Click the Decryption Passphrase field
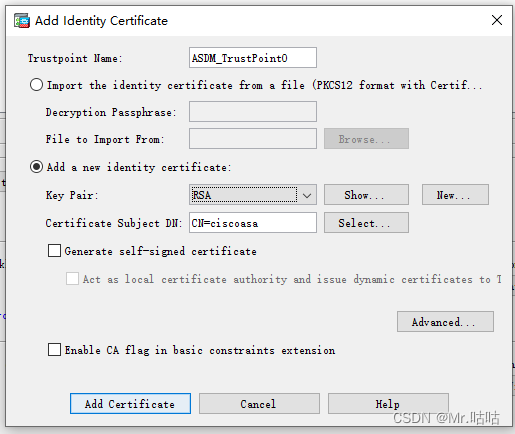Screen dimensions: 515x434 [x=253, y=112]
